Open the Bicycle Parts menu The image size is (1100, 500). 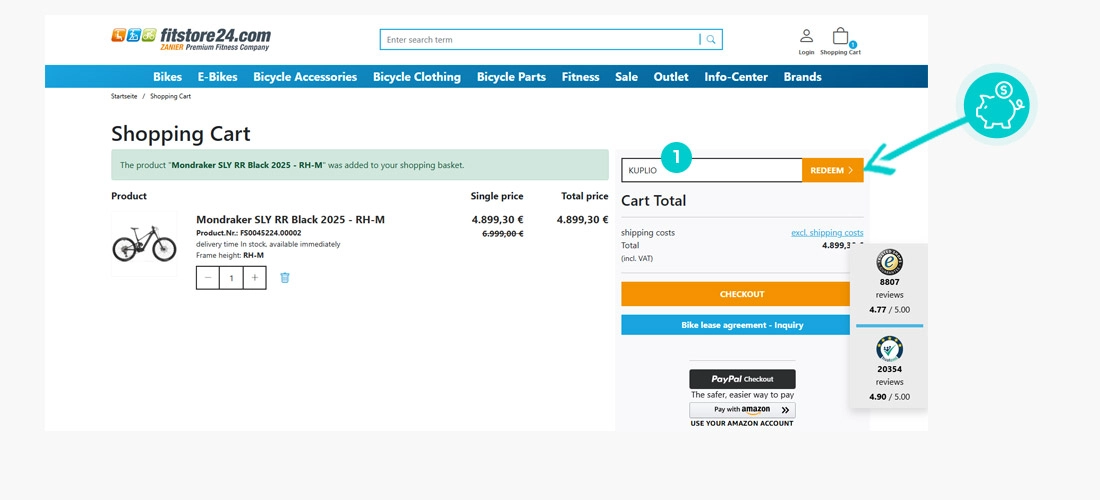point(511,76)
